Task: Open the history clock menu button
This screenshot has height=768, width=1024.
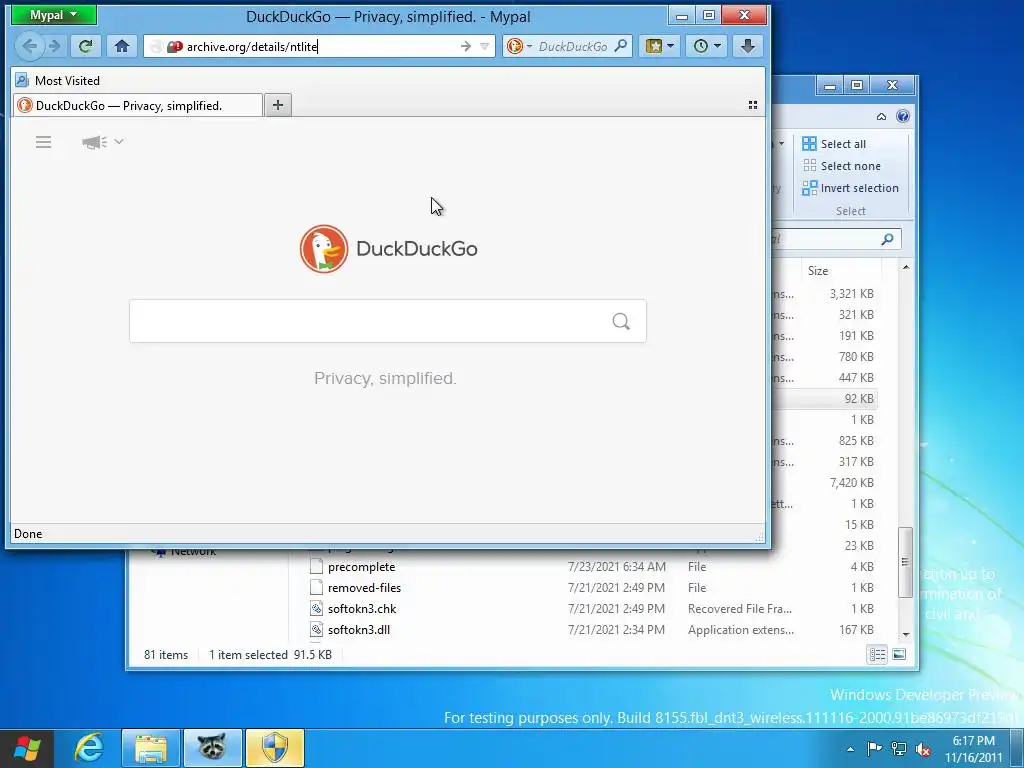Action: pos(707,46)
